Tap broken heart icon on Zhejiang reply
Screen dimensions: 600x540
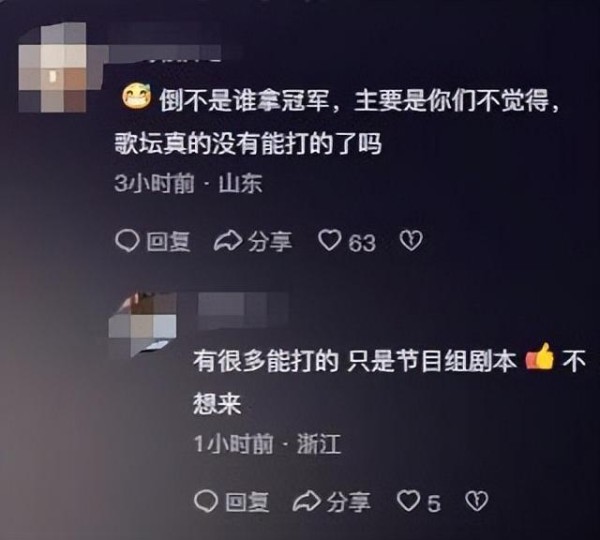coord(476,501)
